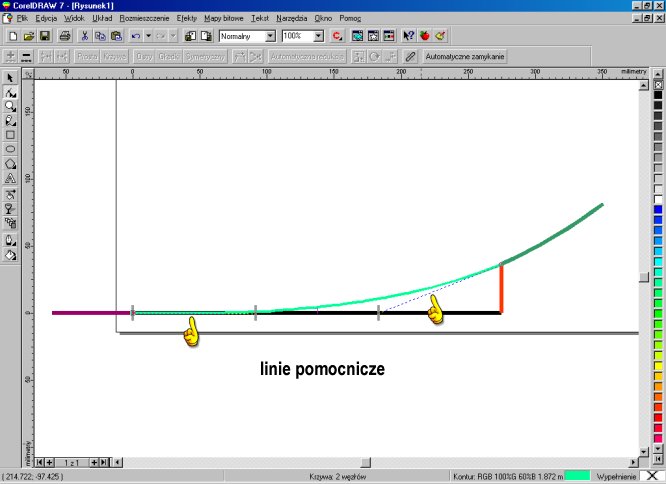666x484 pixels.
Task: Activate the Text tool
Action: tap(10, 178)
